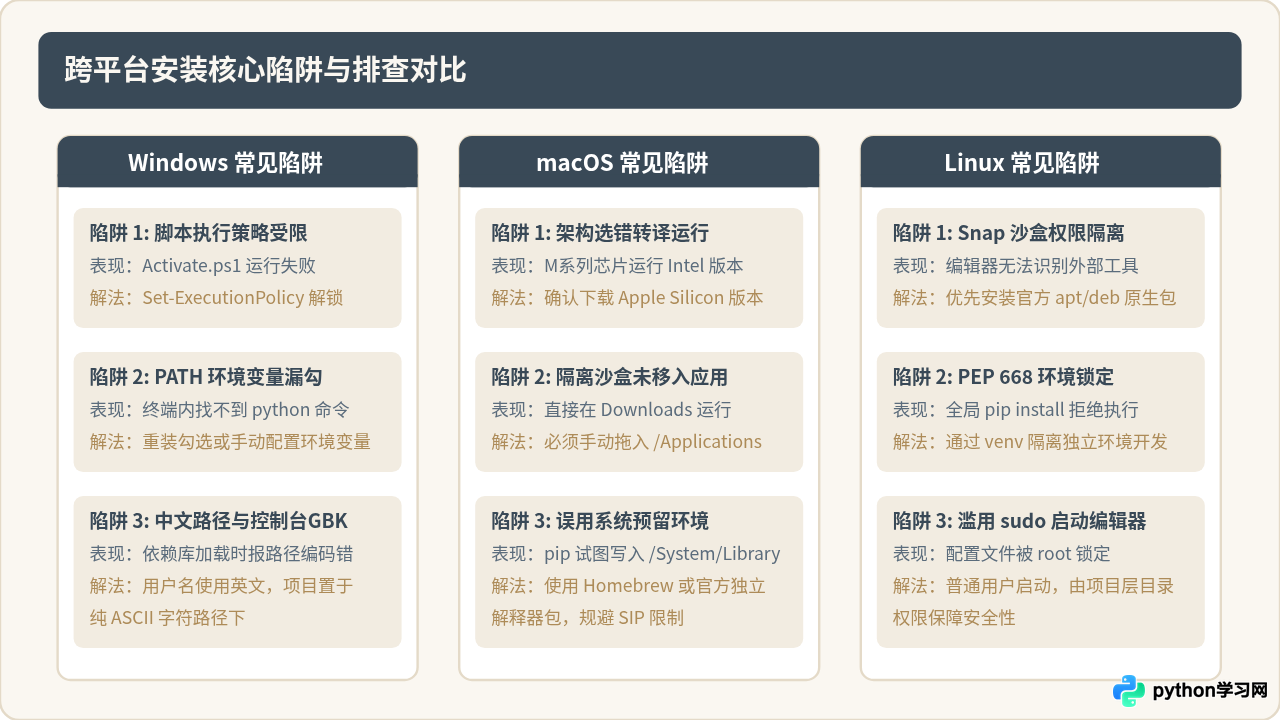Click the heading "陷阱 1: 脚本执行策略受限"
1280x720 pixels.
[198, 233]
